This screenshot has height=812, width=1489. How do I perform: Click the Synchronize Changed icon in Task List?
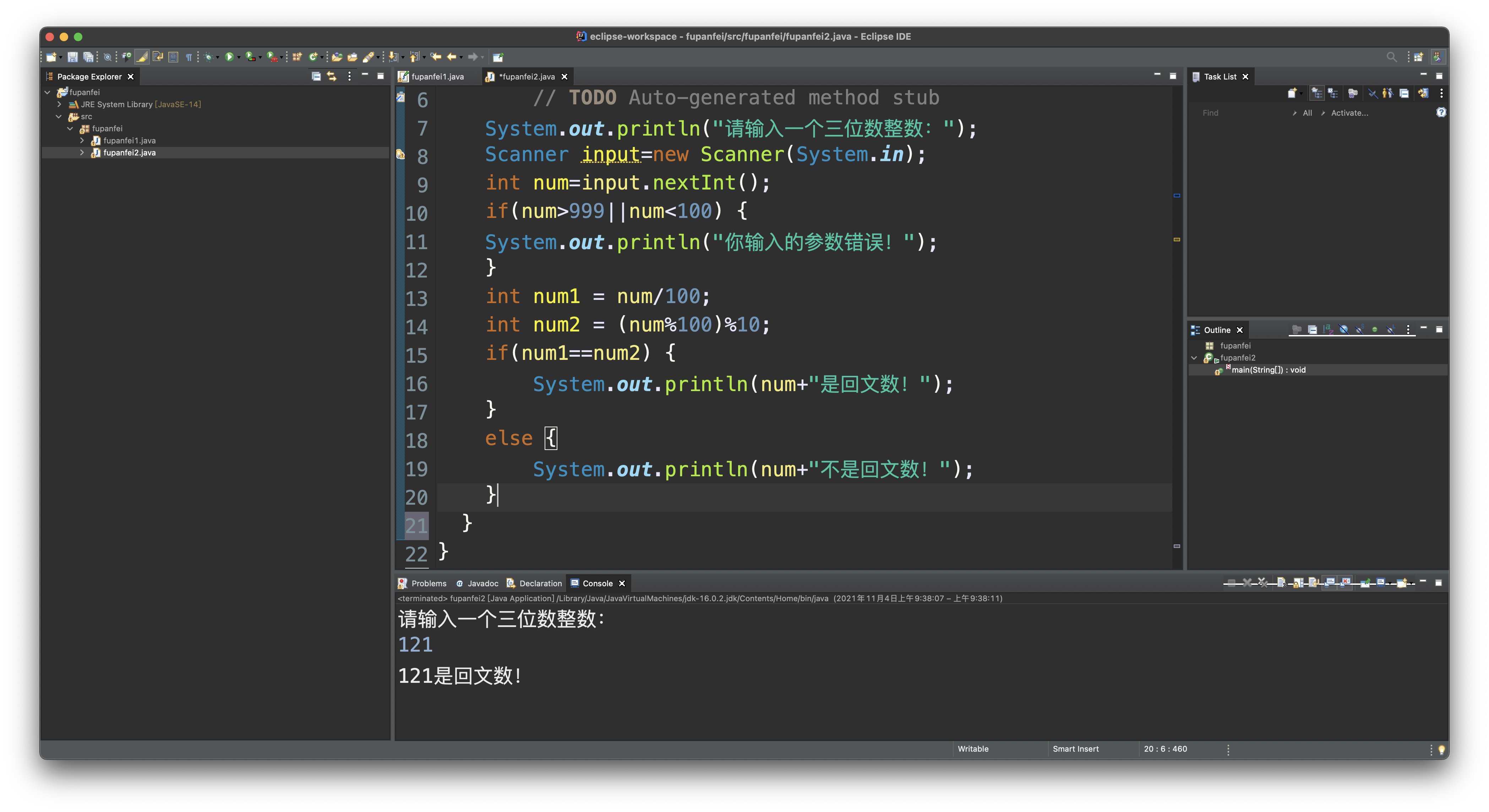(x=1423, y=93)
